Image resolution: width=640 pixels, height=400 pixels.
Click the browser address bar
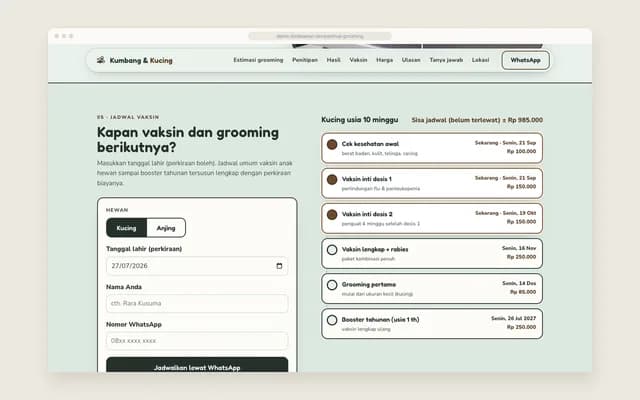tap(320, 36)
